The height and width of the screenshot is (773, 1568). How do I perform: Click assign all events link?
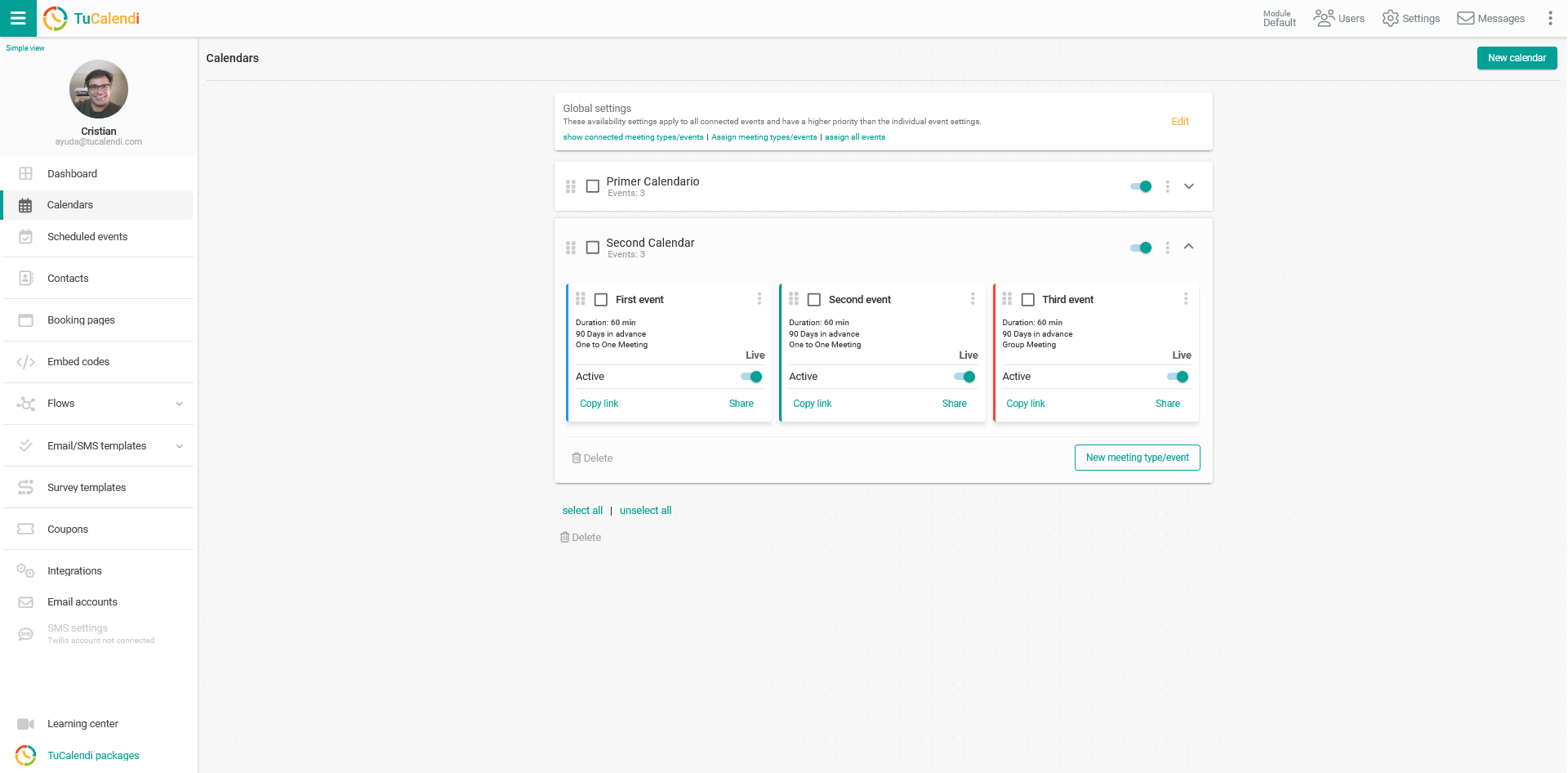[x=855, y=137]
